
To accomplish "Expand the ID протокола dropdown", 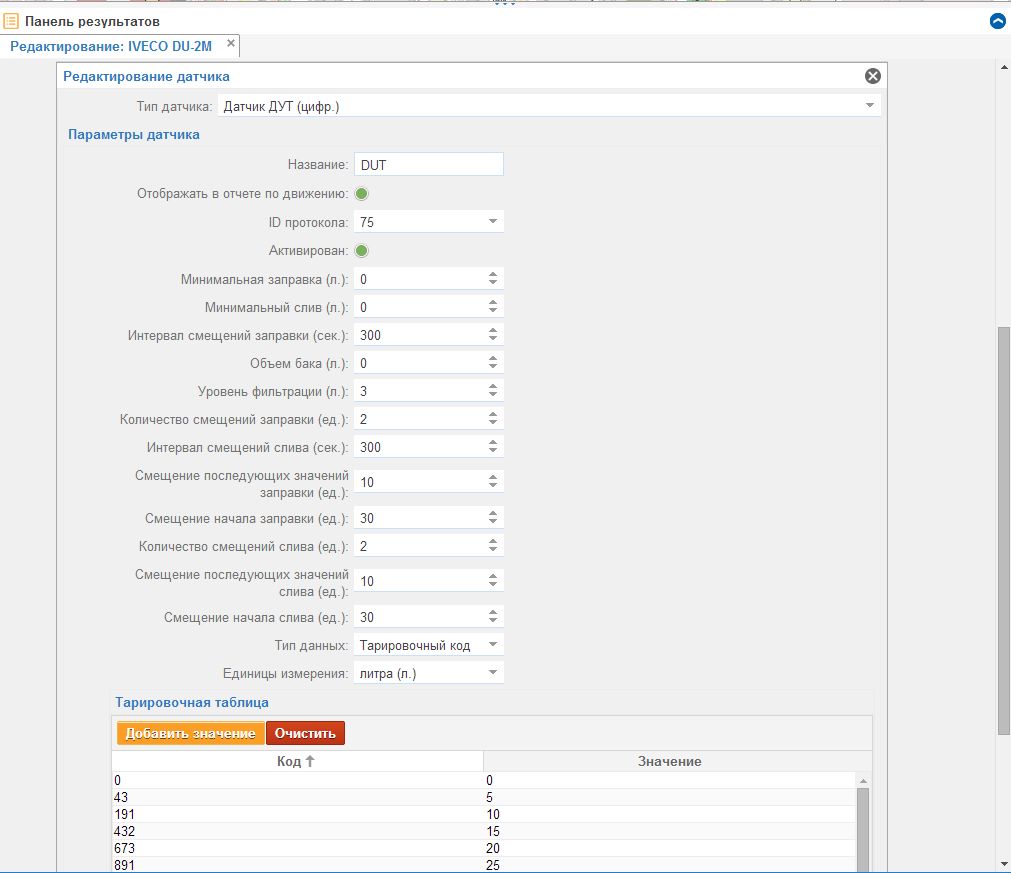I will coord(492,222).
